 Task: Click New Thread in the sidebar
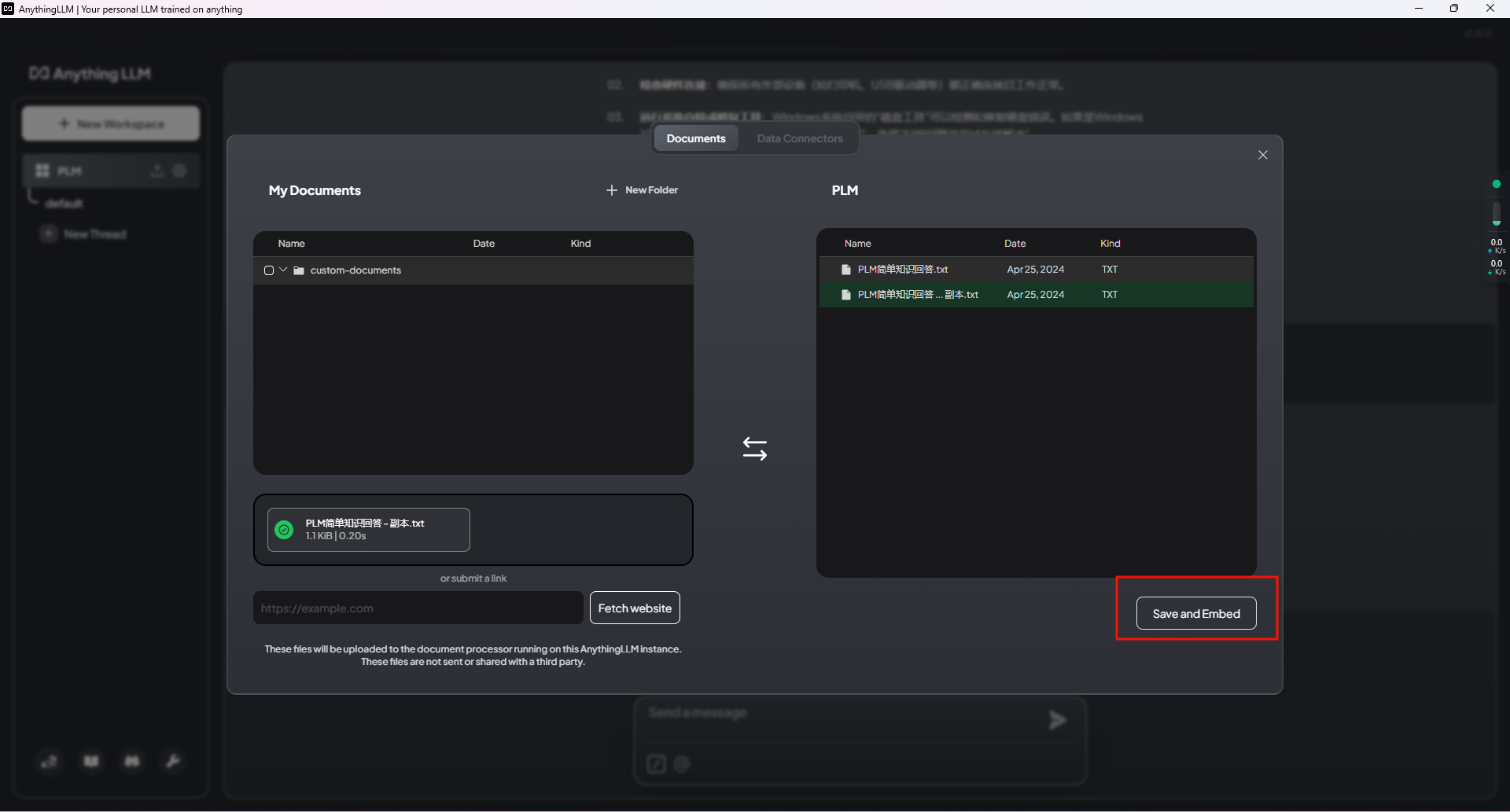[x=83, y=234]
